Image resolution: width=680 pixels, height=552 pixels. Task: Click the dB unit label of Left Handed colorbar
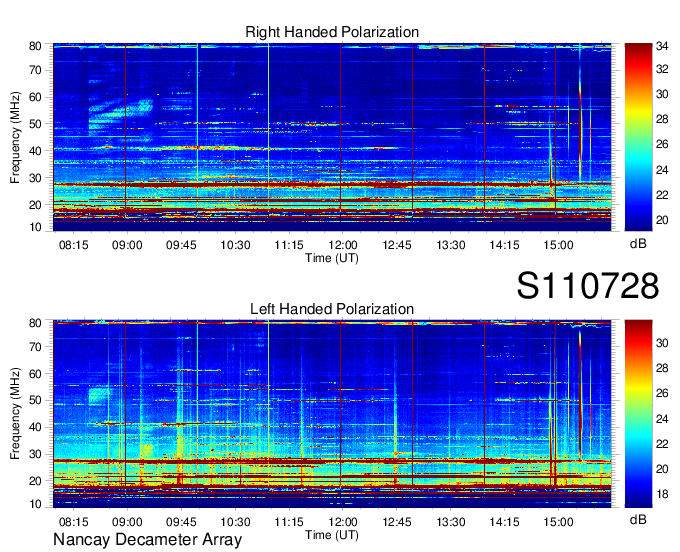pos(638,519)
